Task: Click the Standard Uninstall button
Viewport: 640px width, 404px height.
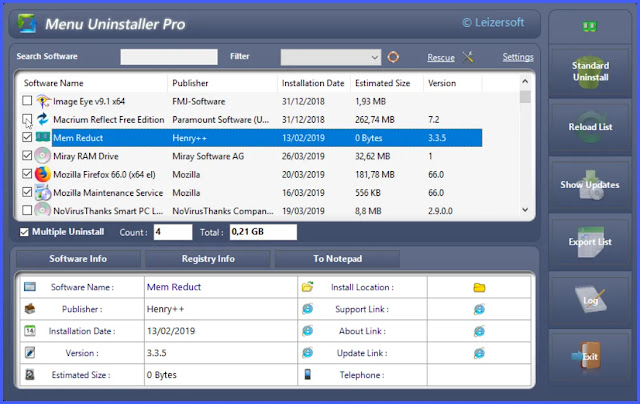Action: pos(590,71)
